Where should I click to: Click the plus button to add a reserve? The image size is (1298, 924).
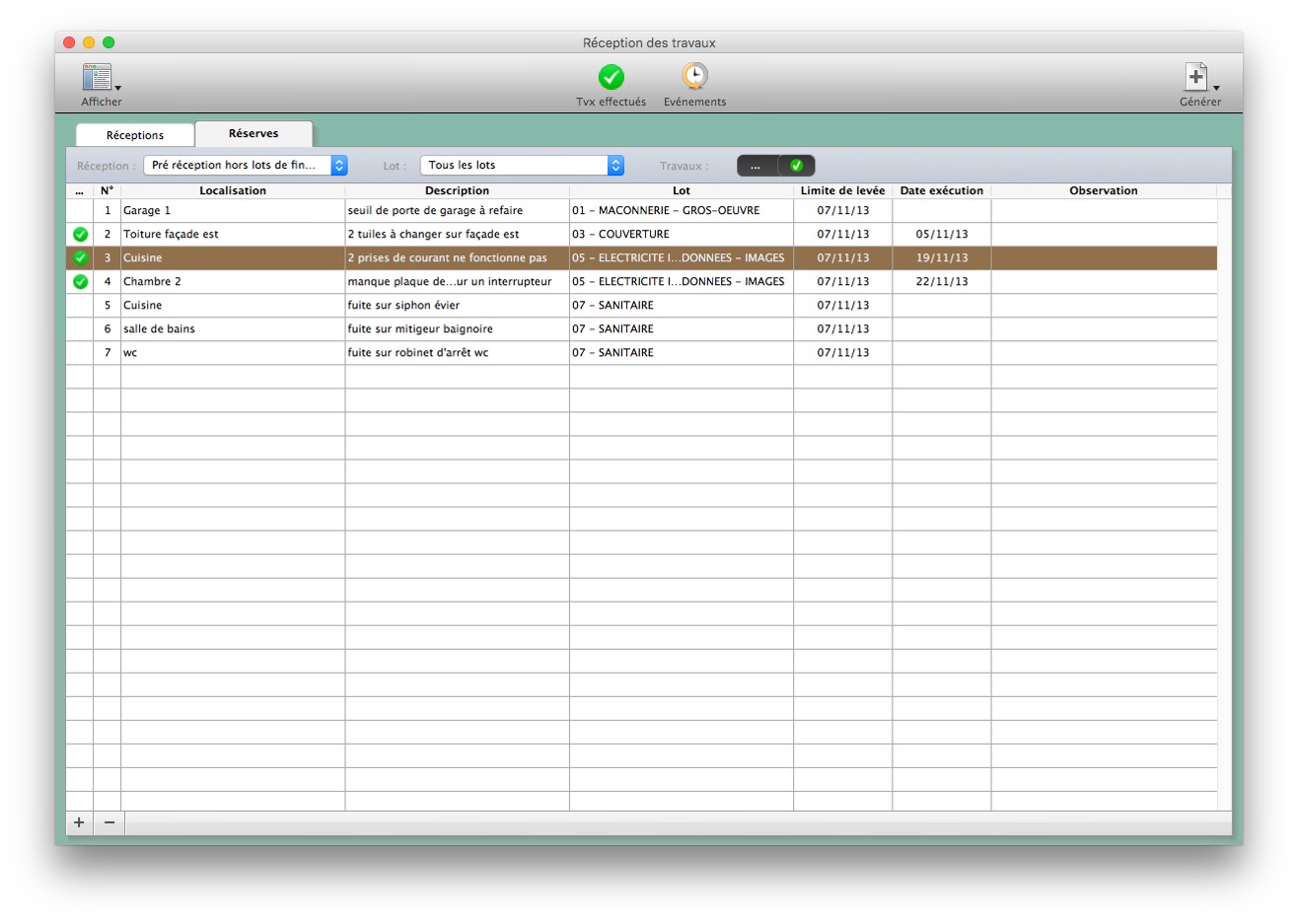tap(79, 822)
